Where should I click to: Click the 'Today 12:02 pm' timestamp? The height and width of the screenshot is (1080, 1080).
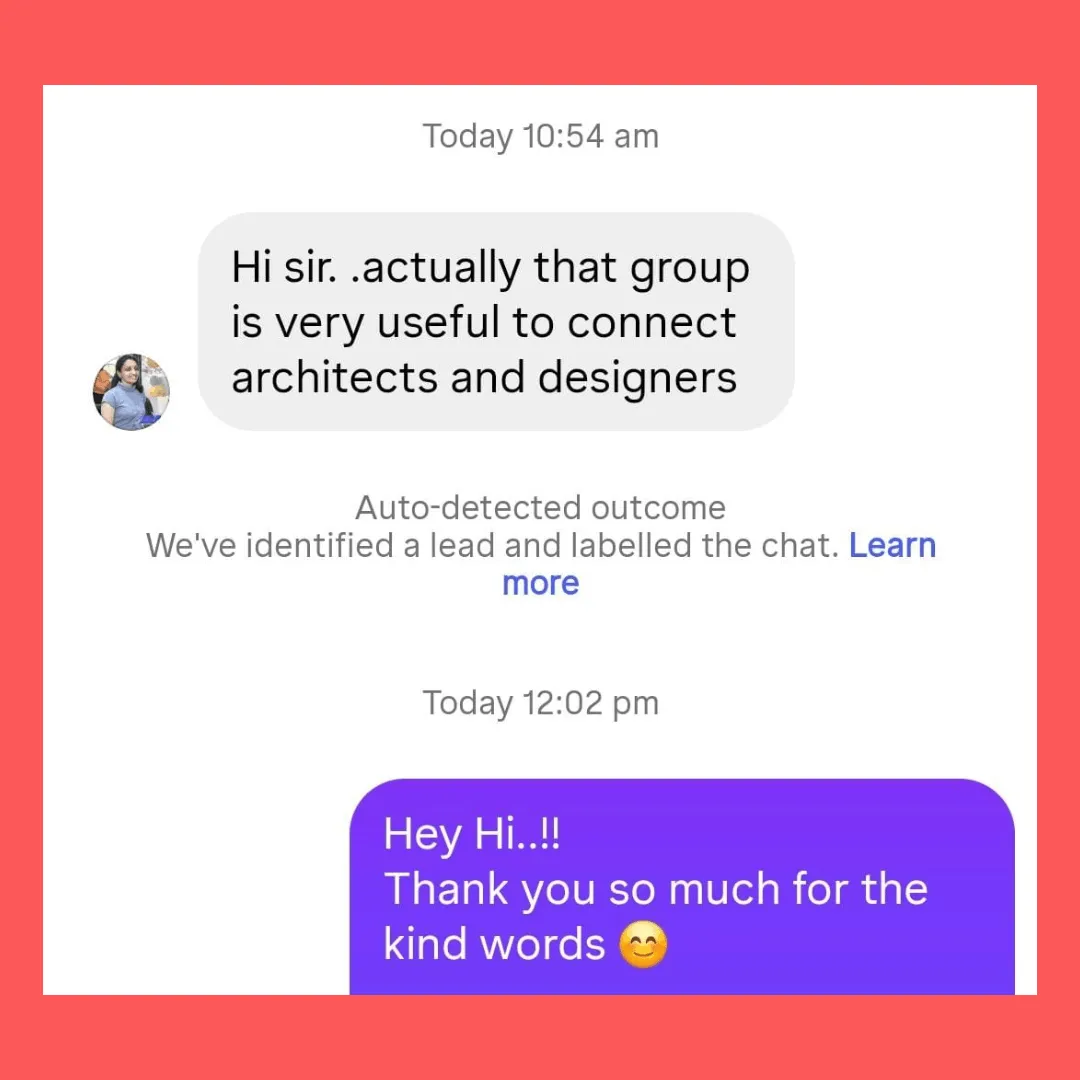click(541, 703)
